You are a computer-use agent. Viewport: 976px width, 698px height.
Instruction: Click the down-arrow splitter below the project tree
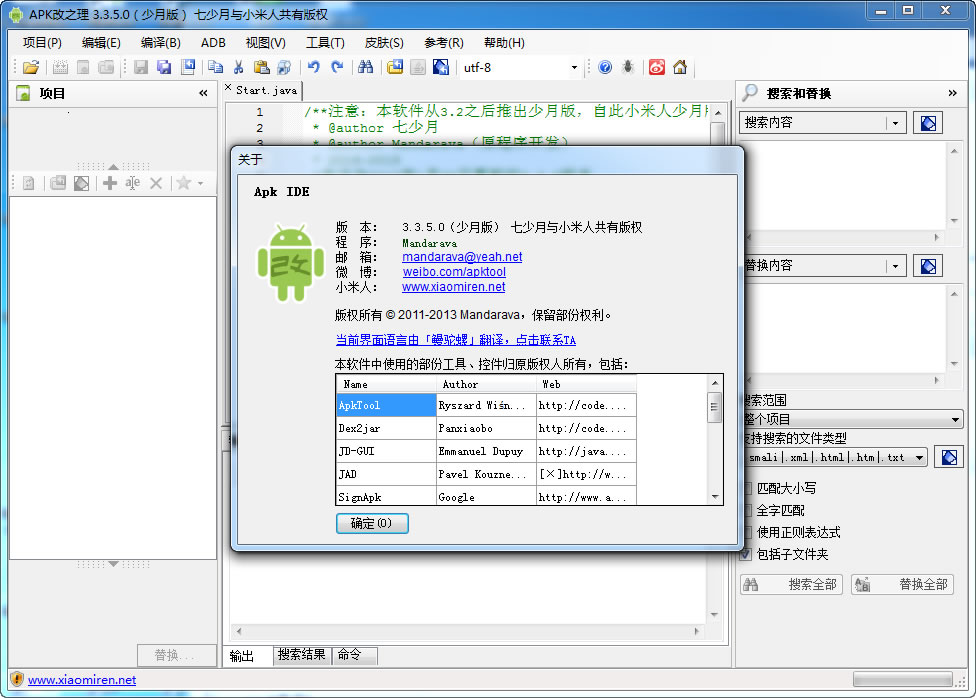[x=113, y=564]
